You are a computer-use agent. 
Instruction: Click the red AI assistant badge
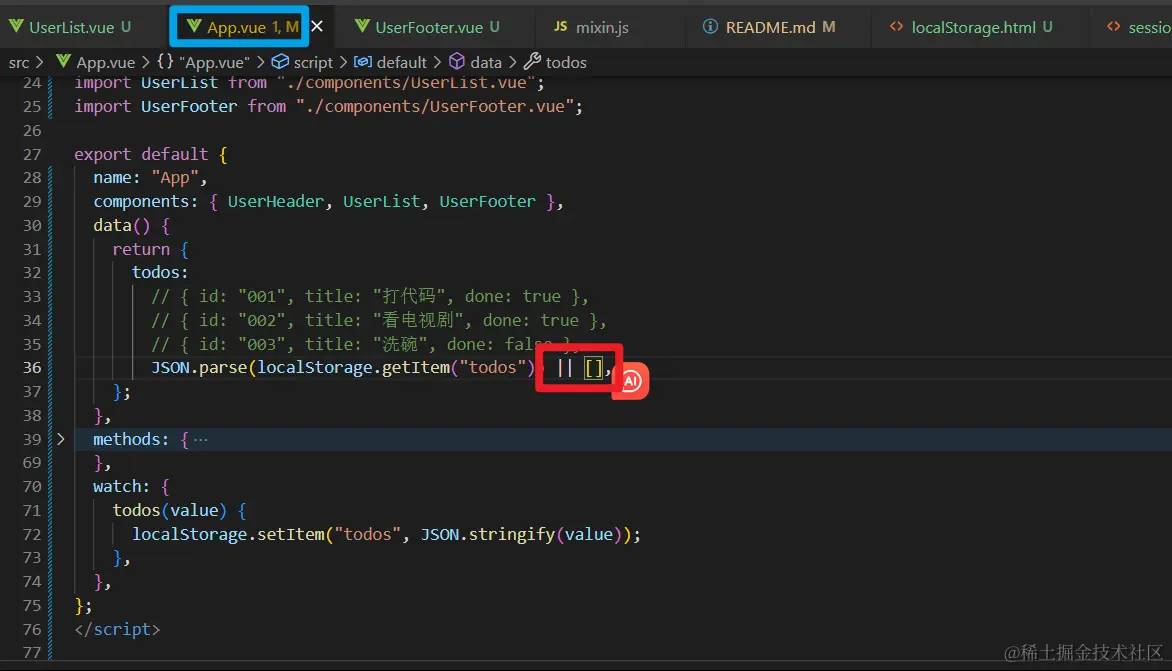click(x=630, y=381)
